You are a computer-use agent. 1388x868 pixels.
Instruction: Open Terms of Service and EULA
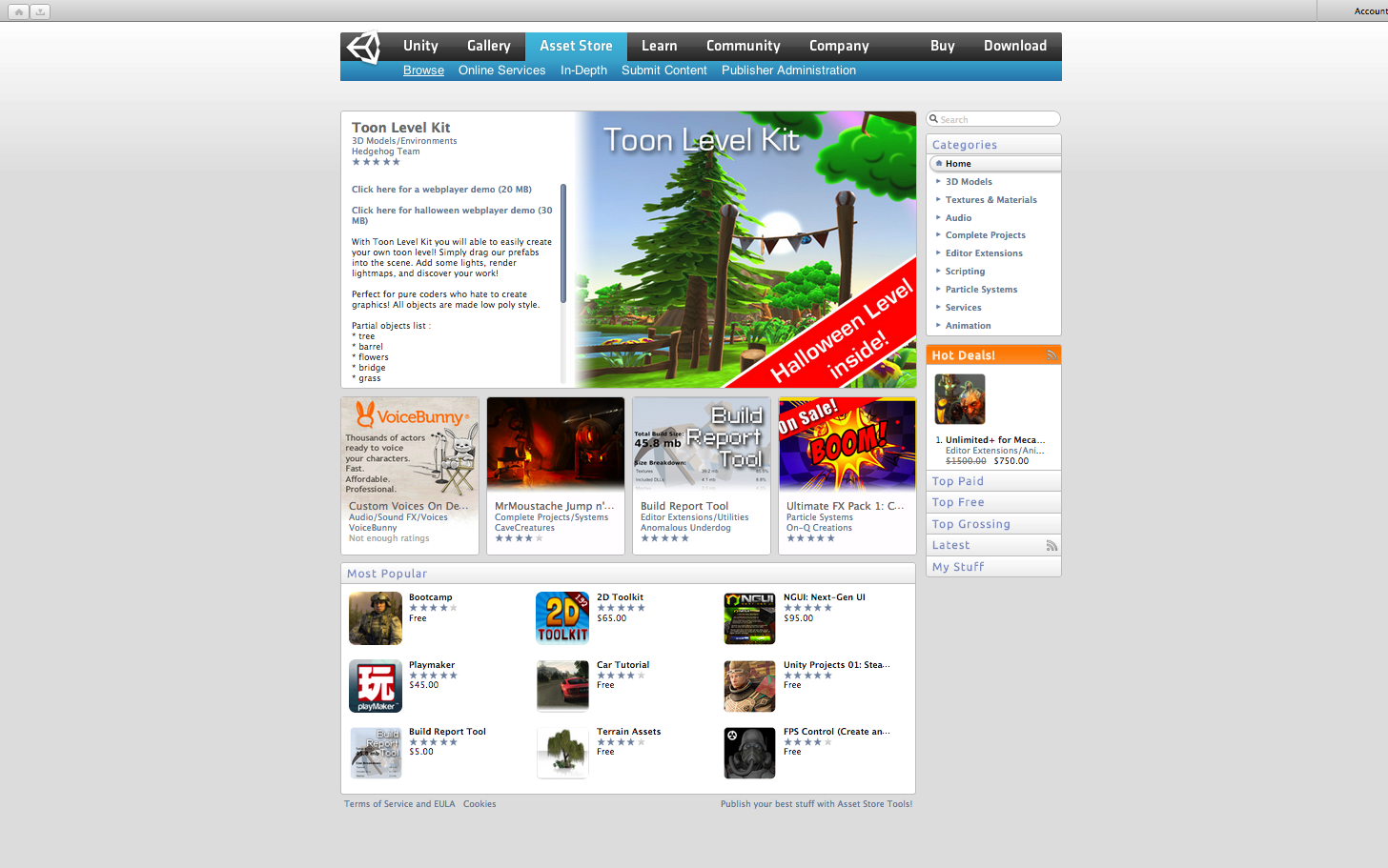399,804
